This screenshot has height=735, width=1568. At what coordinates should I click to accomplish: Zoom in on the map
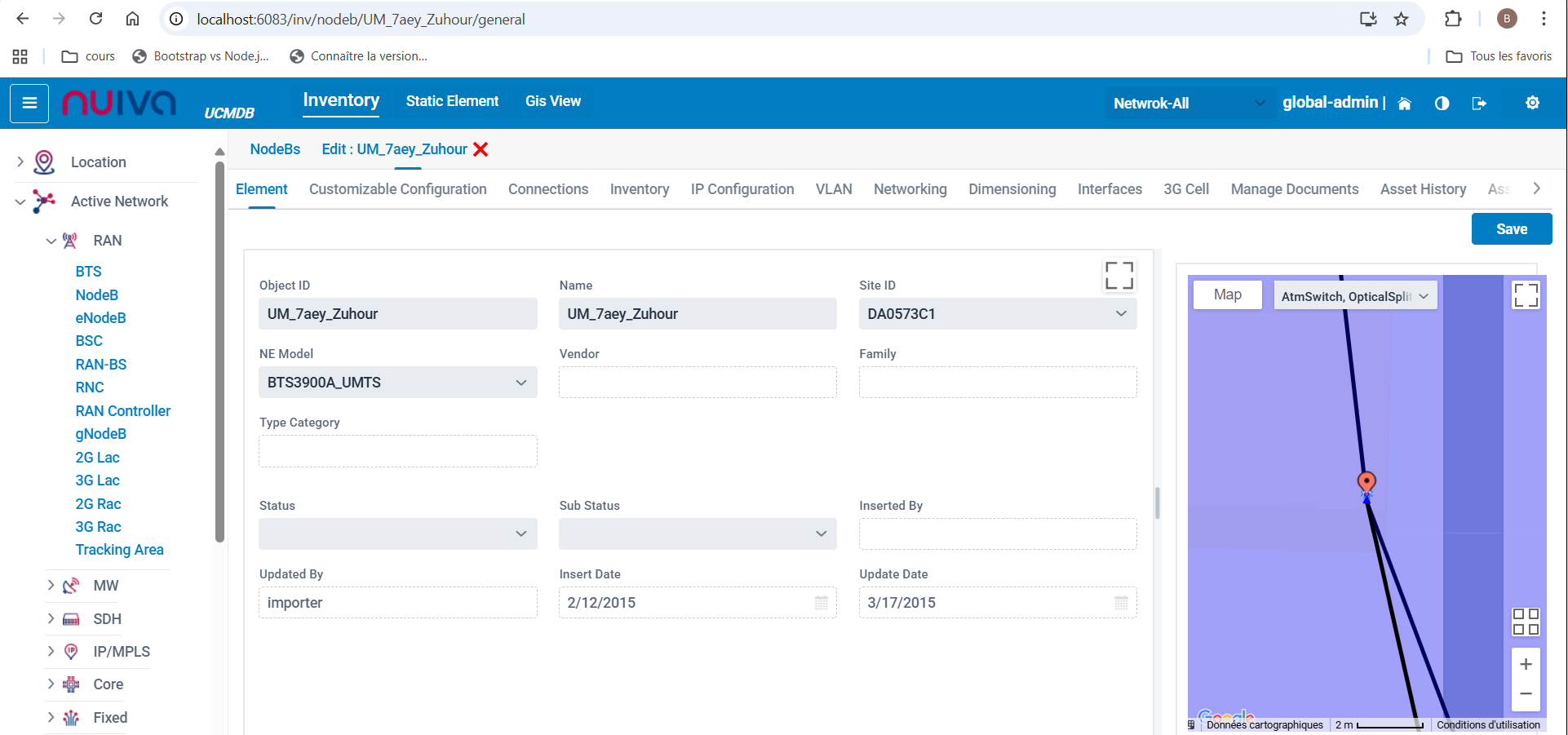(x=1525, y=665)
